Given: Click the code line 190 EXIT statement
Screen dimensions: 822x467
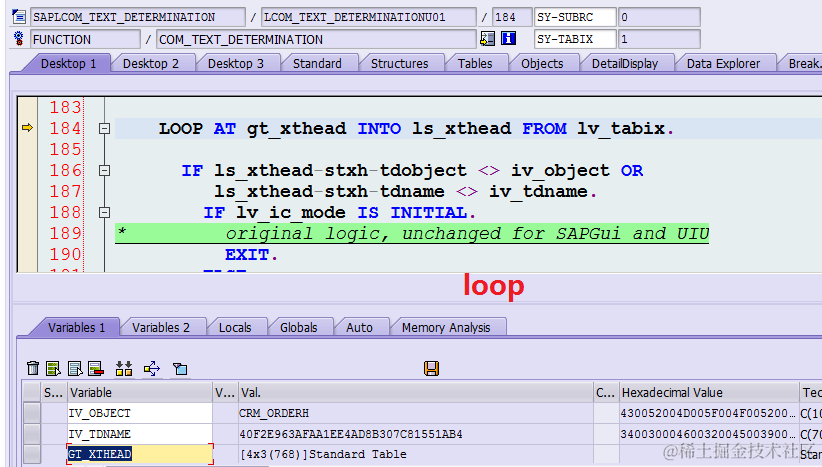Looking at the screenshot, I should click(251, 255).
